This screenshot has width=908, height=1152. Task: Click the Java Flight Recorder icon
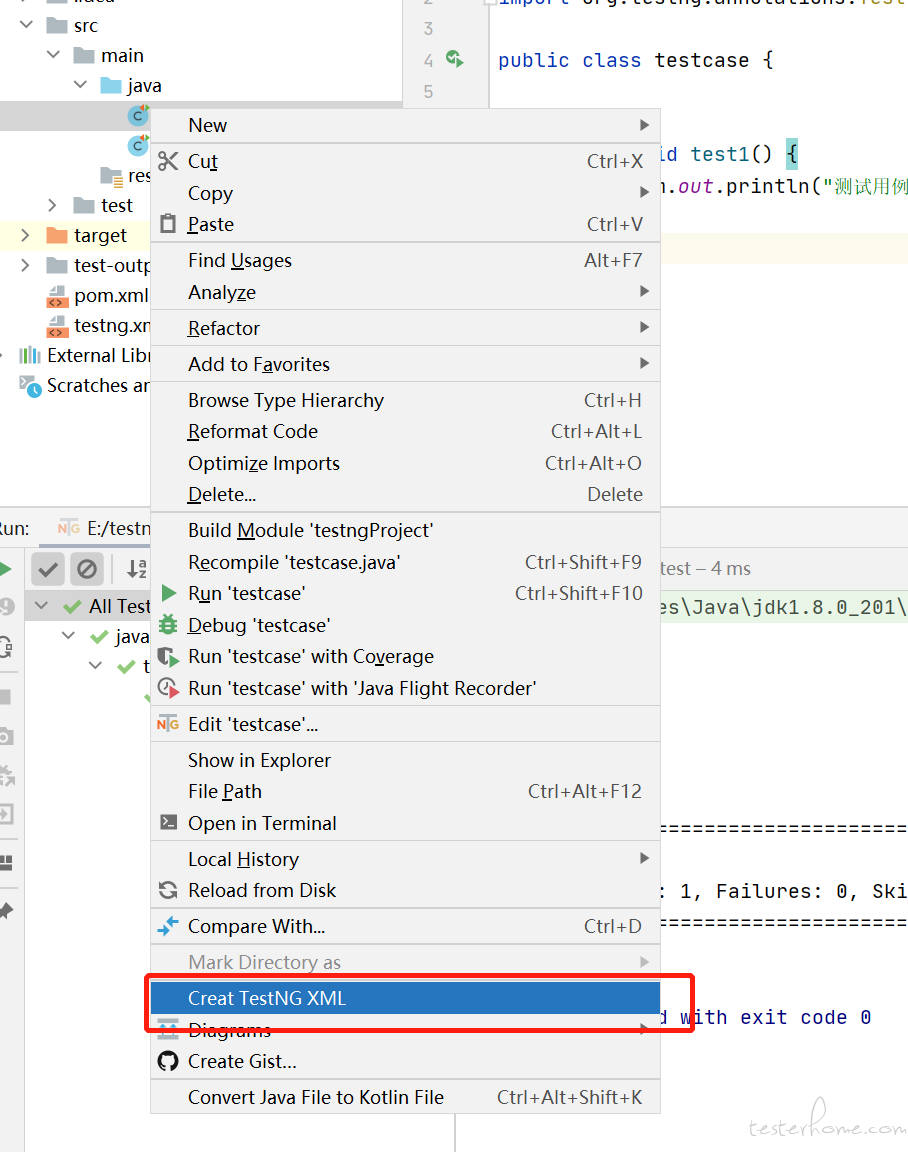168,688
